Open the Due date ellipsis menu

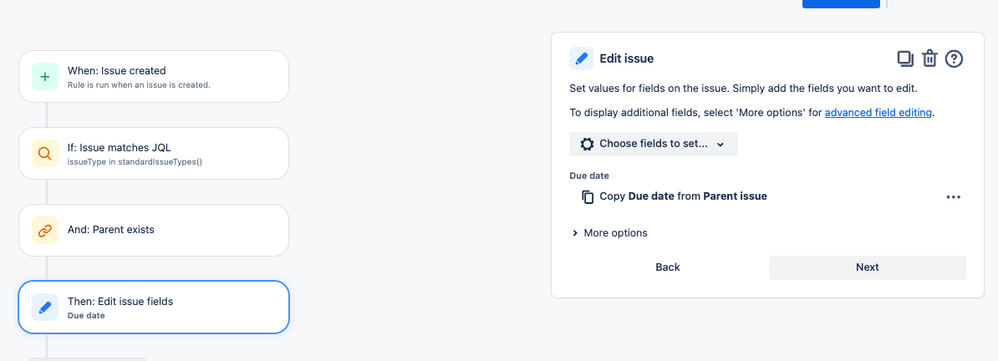click(953, 197)
